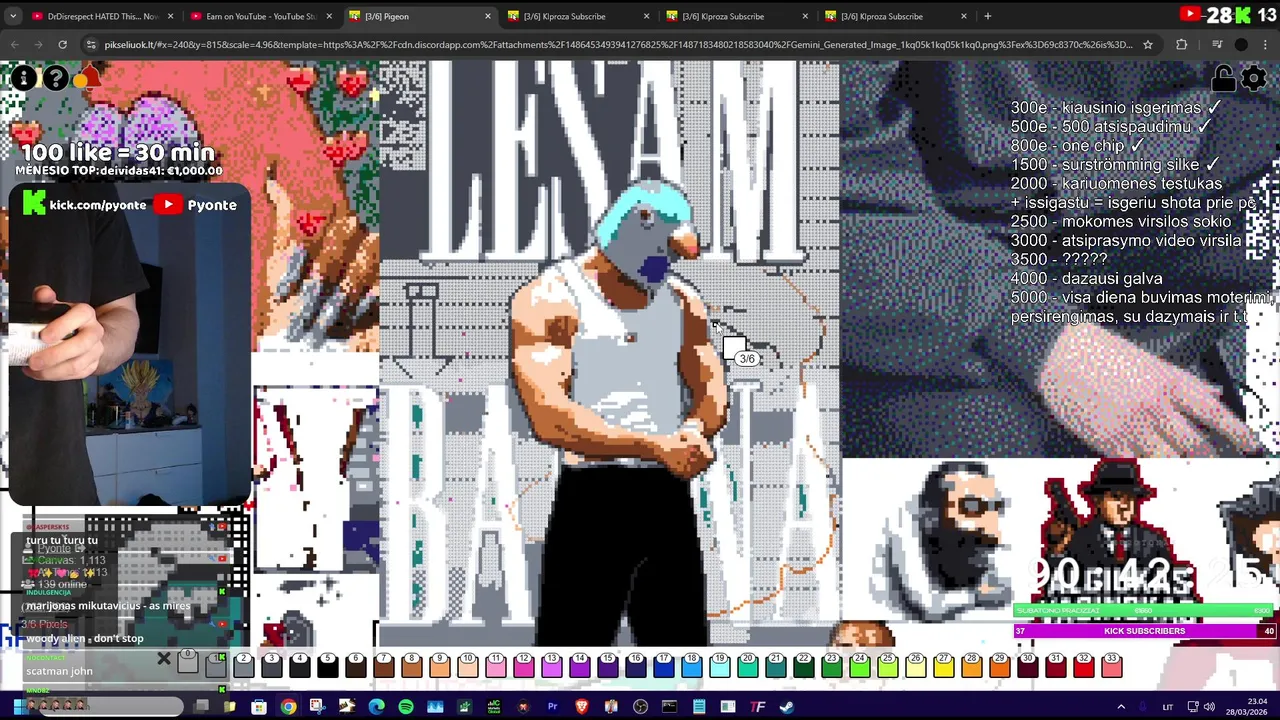The width and height of the screenshot is (1280, 720).
Task: Pick yellow palette color 27
Action: coord(944,664)
